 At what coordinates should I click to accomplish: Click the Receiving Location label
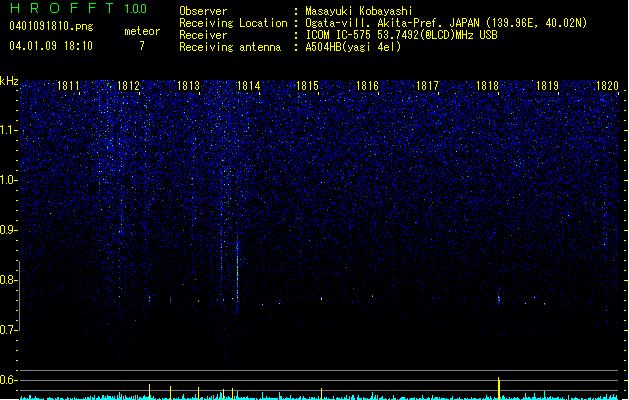point(233,23)
